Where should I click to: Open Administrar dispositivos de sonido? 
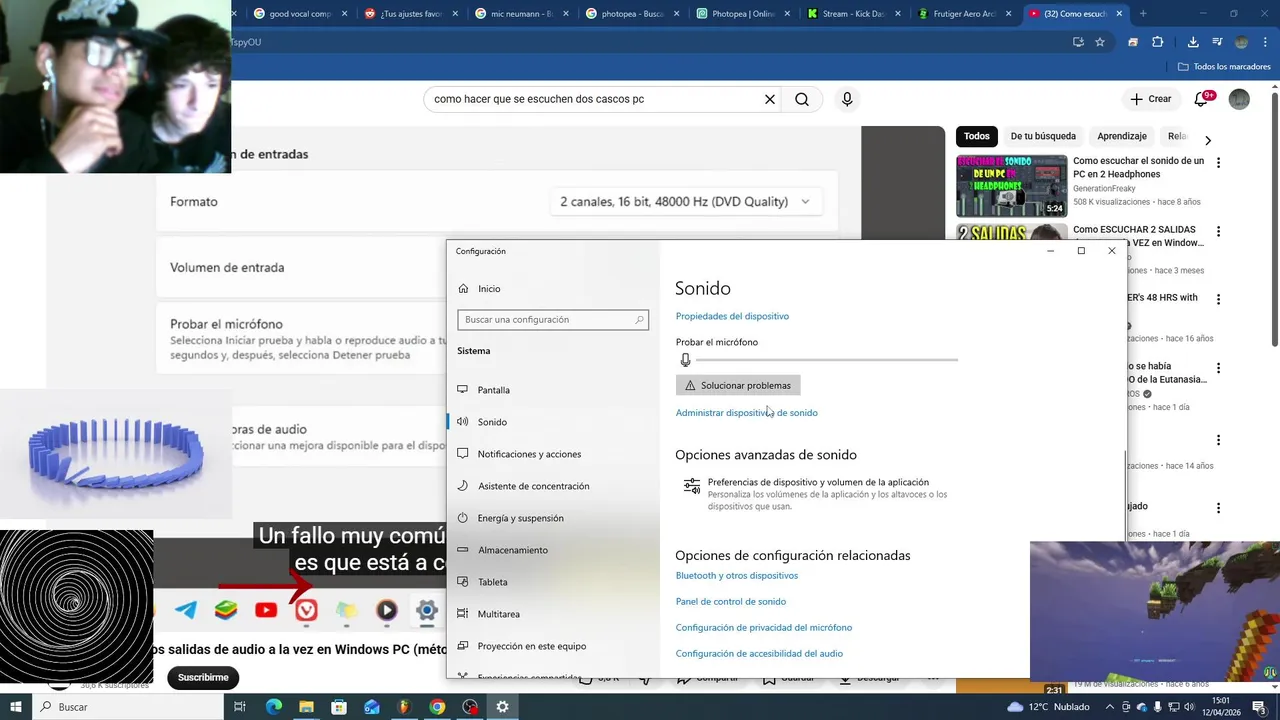tap(746, 412)
